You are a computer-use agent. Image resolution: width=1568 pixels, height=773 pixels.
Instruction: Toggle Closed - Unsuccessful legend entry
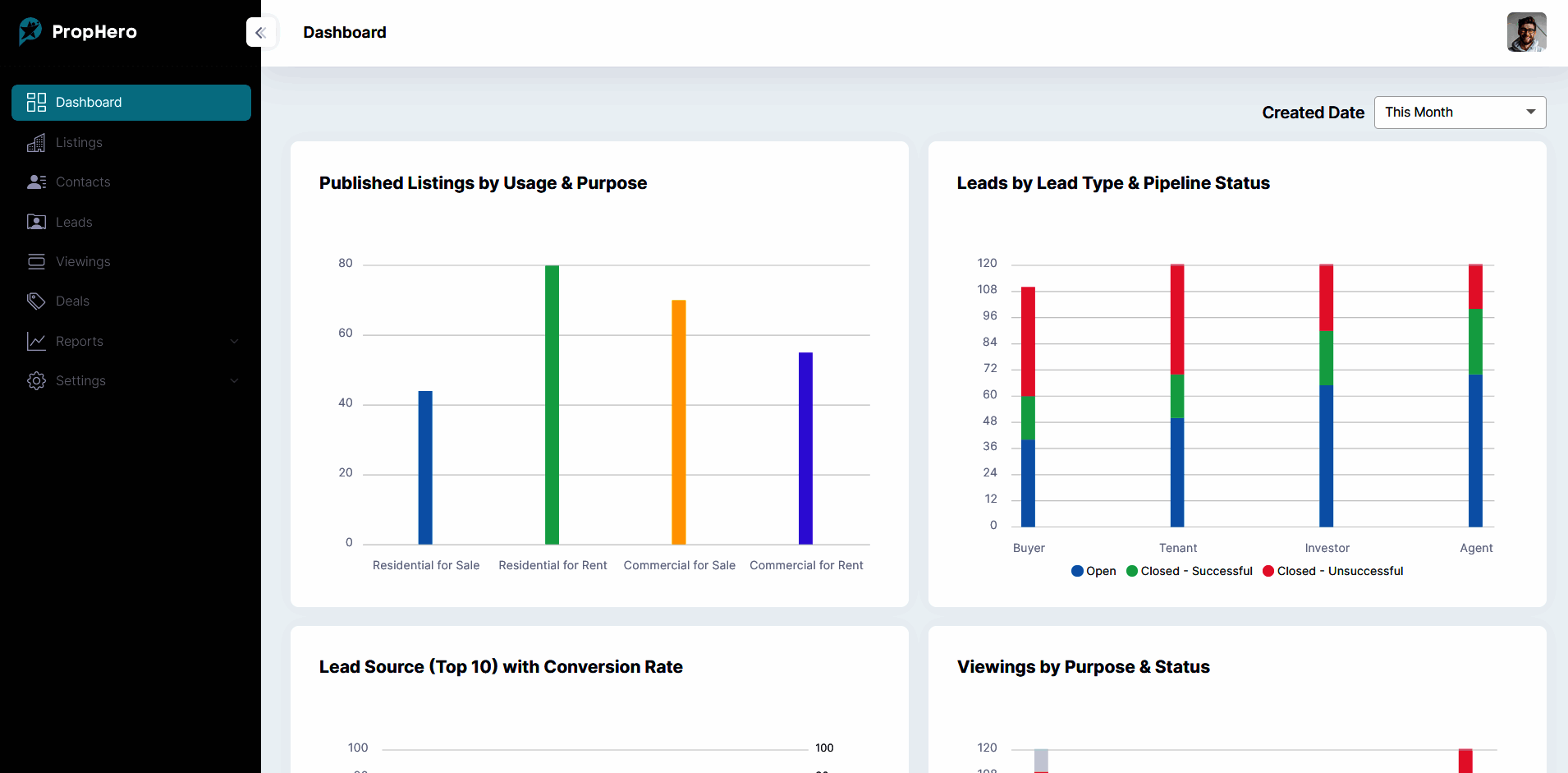pos(1332,571)
